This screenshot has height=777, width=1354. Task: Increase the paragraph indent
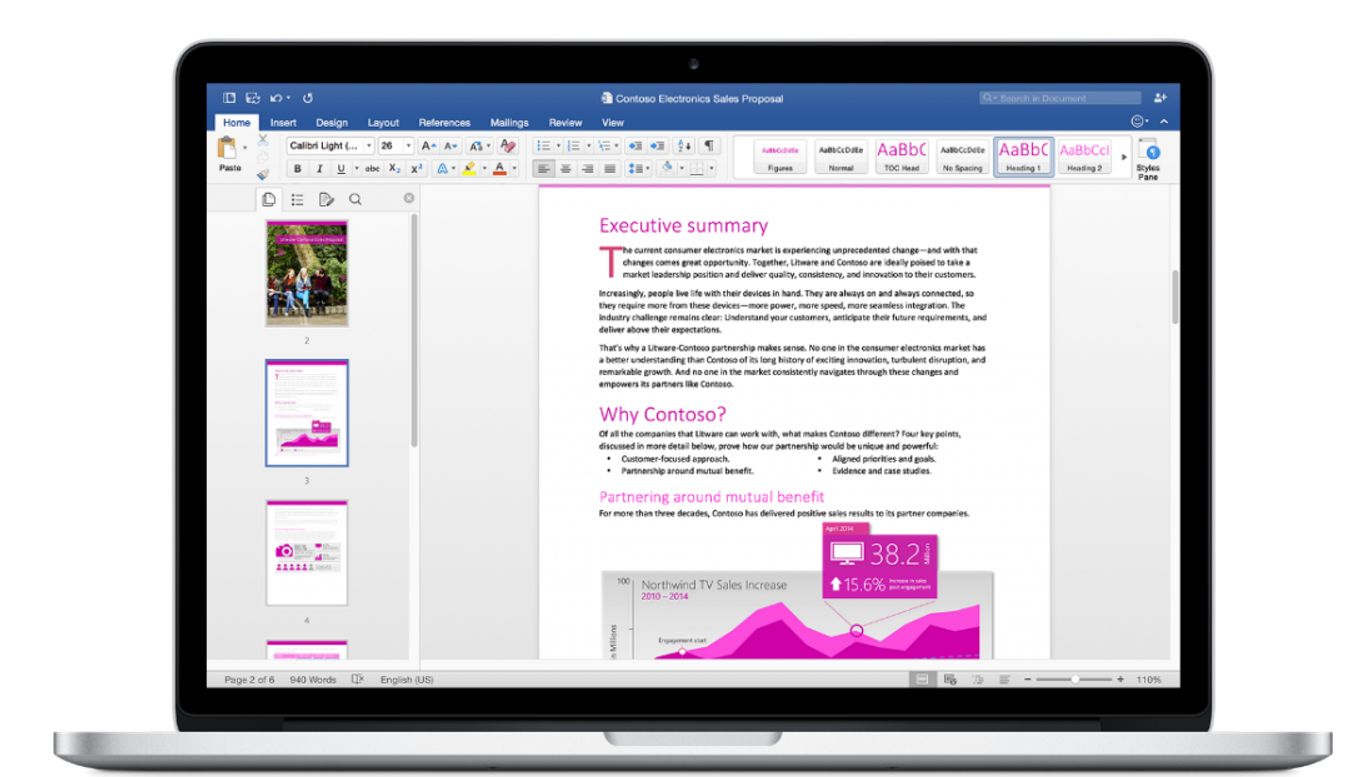click(x=658, y=146)
